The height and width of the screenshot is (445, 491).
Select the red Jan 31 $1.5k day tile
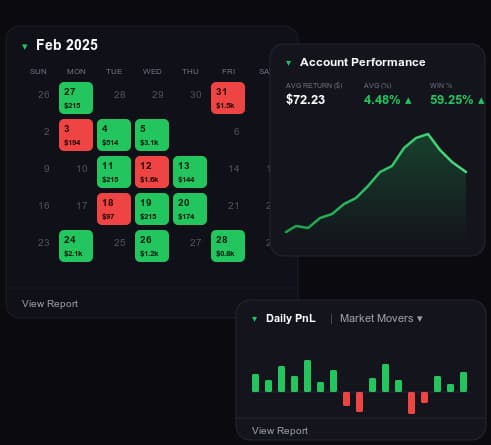(x=228, y=98)
